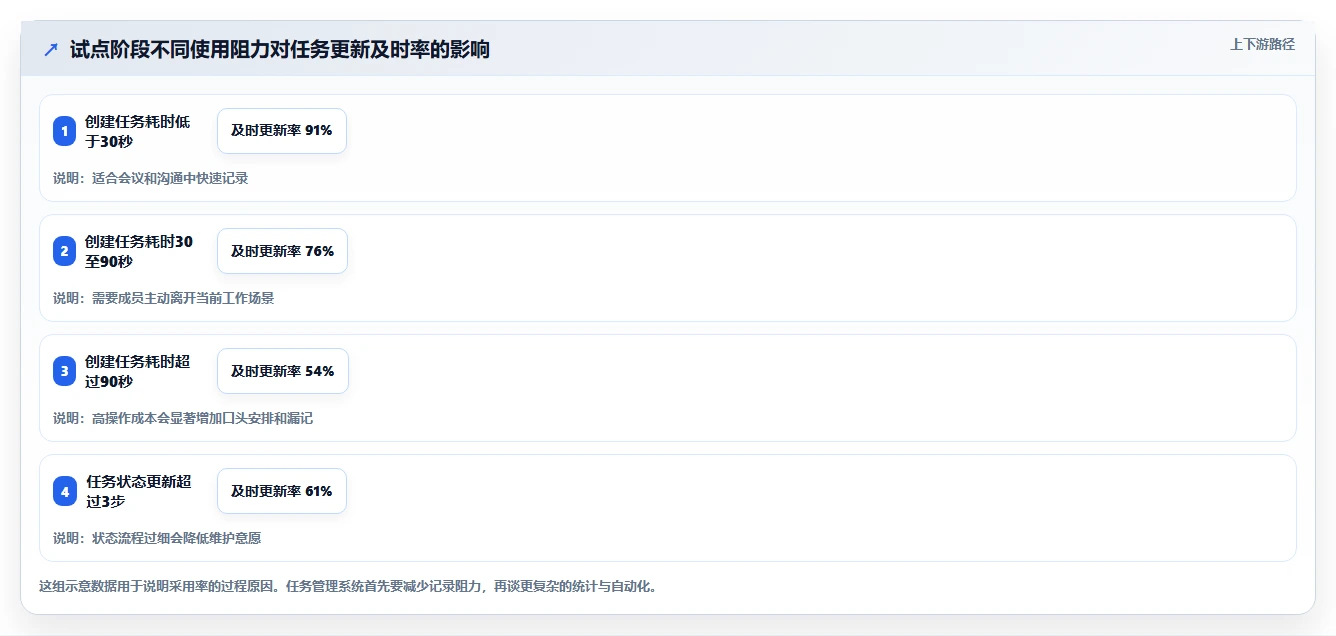The image size is (1336, 636).
Task: Click the note 说明：适合会议和沟通中快速记录
Action: (150, 178)
